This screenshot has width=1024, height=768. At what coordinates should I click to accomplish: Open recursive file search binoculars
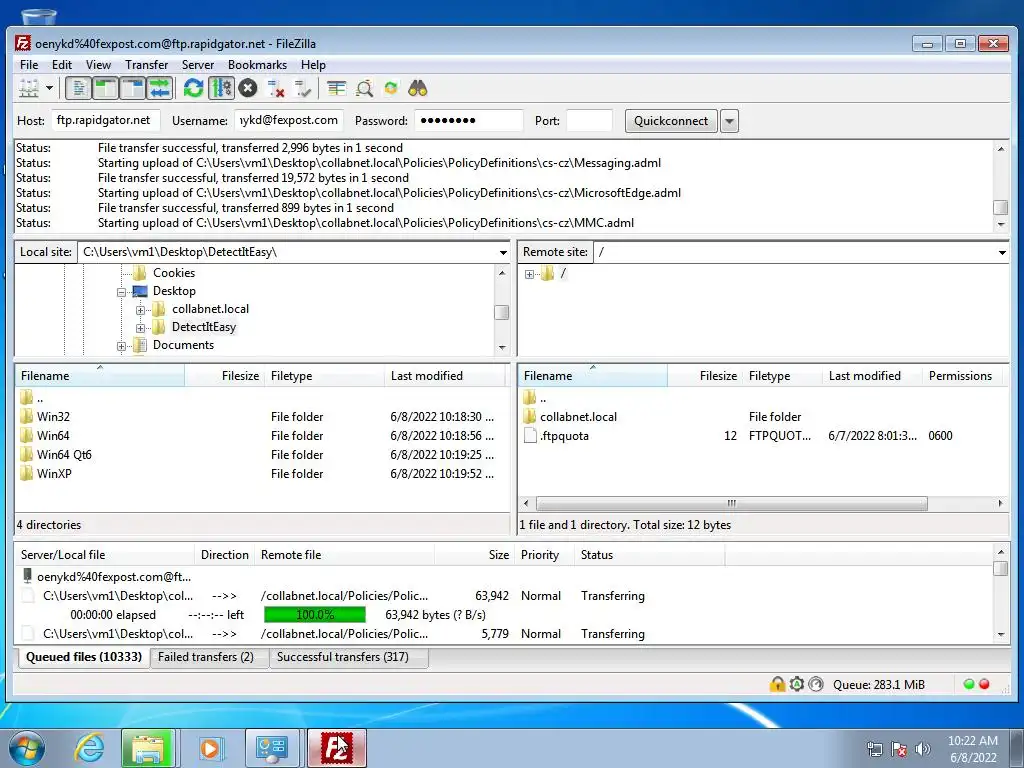[x=418, y=88]
